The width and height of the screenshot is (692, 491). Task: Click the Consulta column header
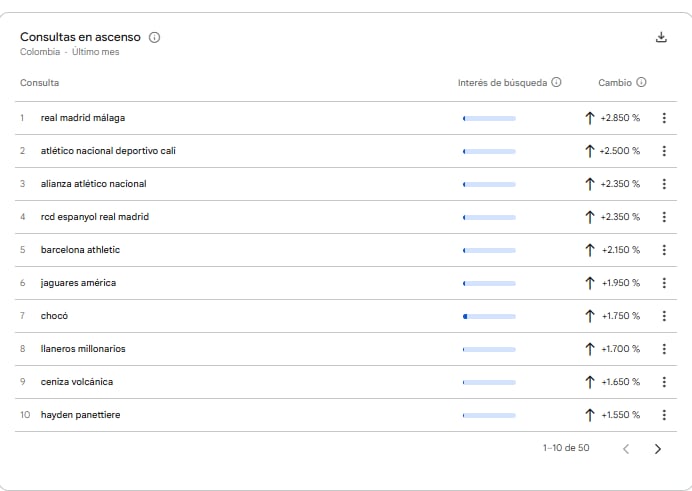39,82
